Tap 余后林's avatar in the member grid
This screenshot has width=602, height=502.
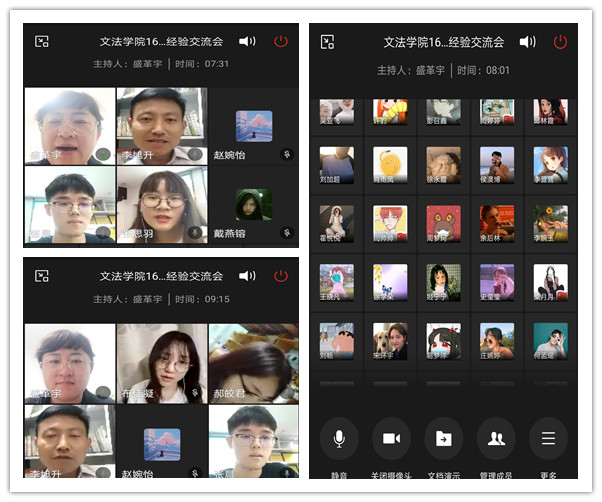(x=497, y=224)
